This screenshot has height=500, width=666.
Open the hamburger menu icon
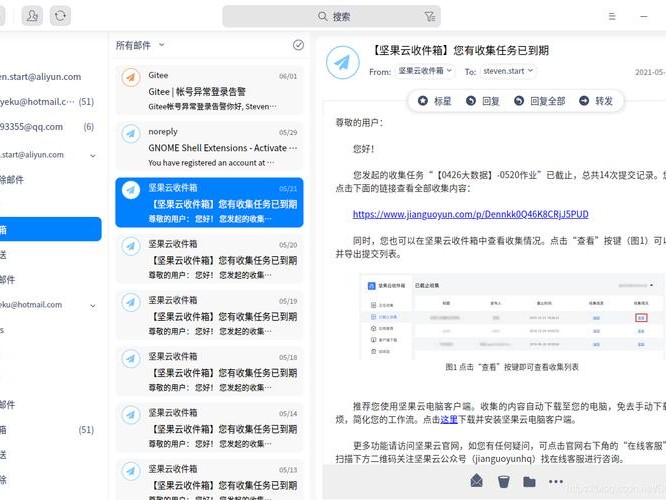point(612,16)
